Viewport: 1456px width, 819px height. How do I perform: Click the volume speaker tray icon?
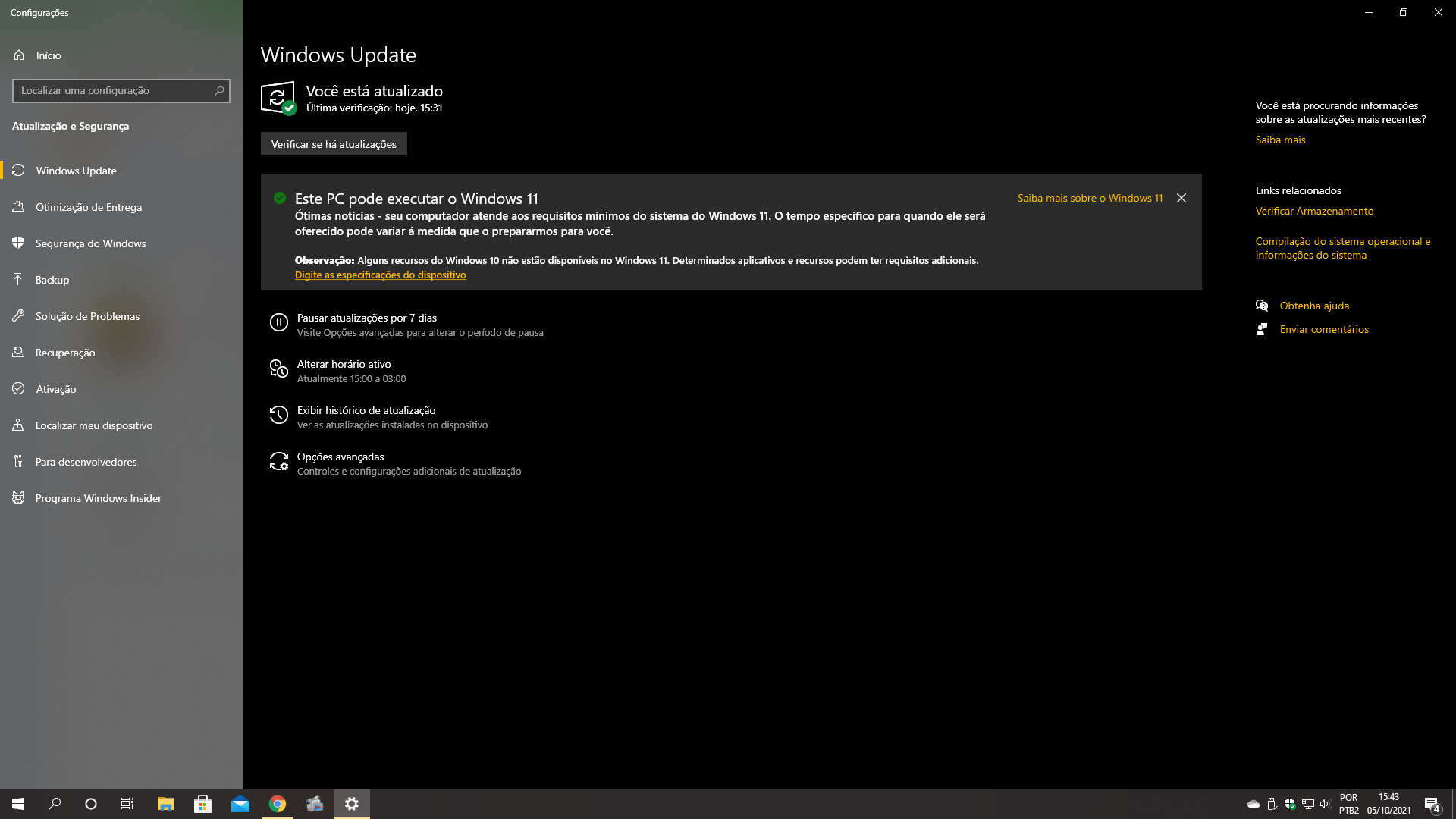(1326, 804)
